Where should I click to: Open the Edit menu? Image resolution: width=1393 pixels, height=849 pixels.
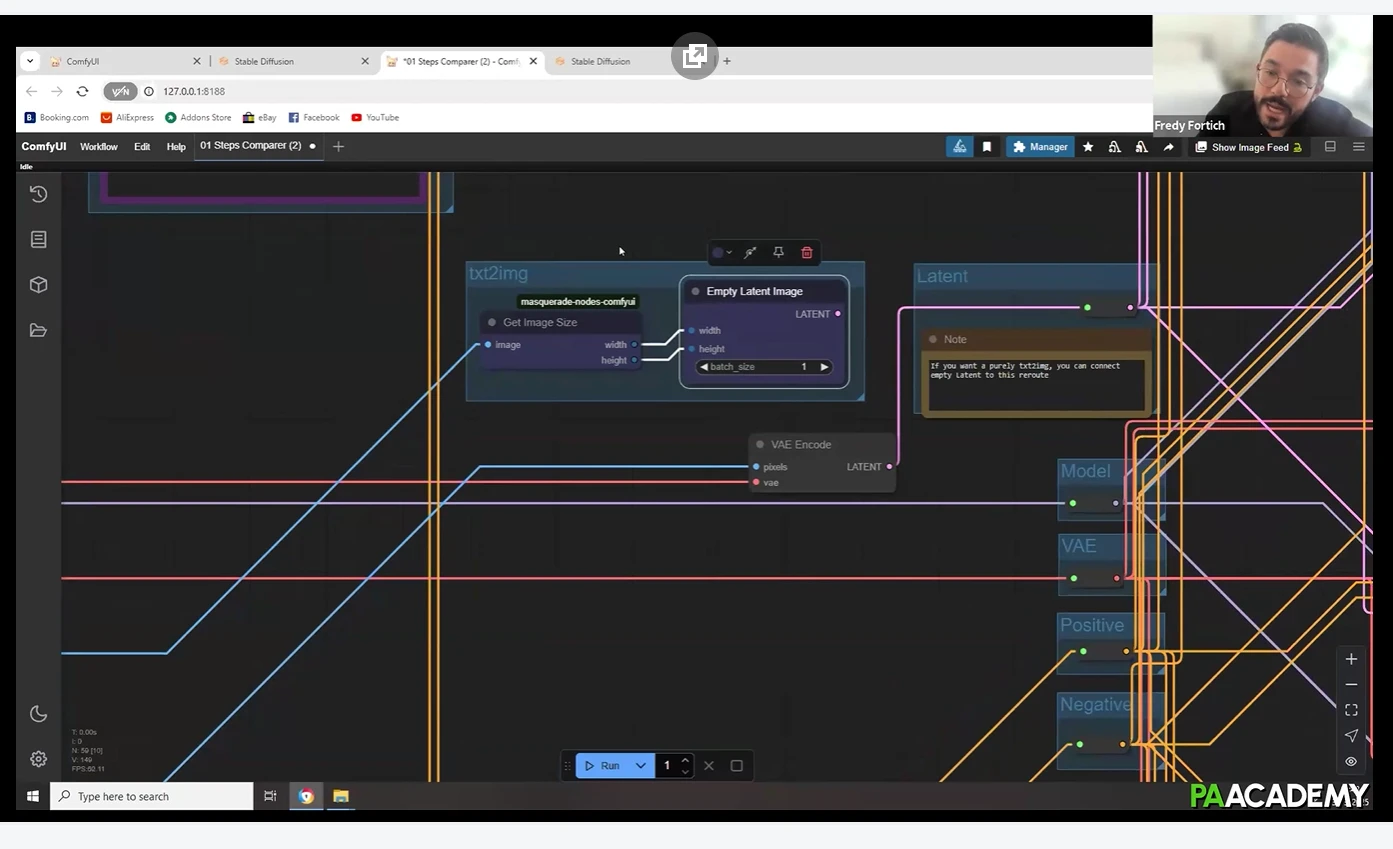click(142, 147)
